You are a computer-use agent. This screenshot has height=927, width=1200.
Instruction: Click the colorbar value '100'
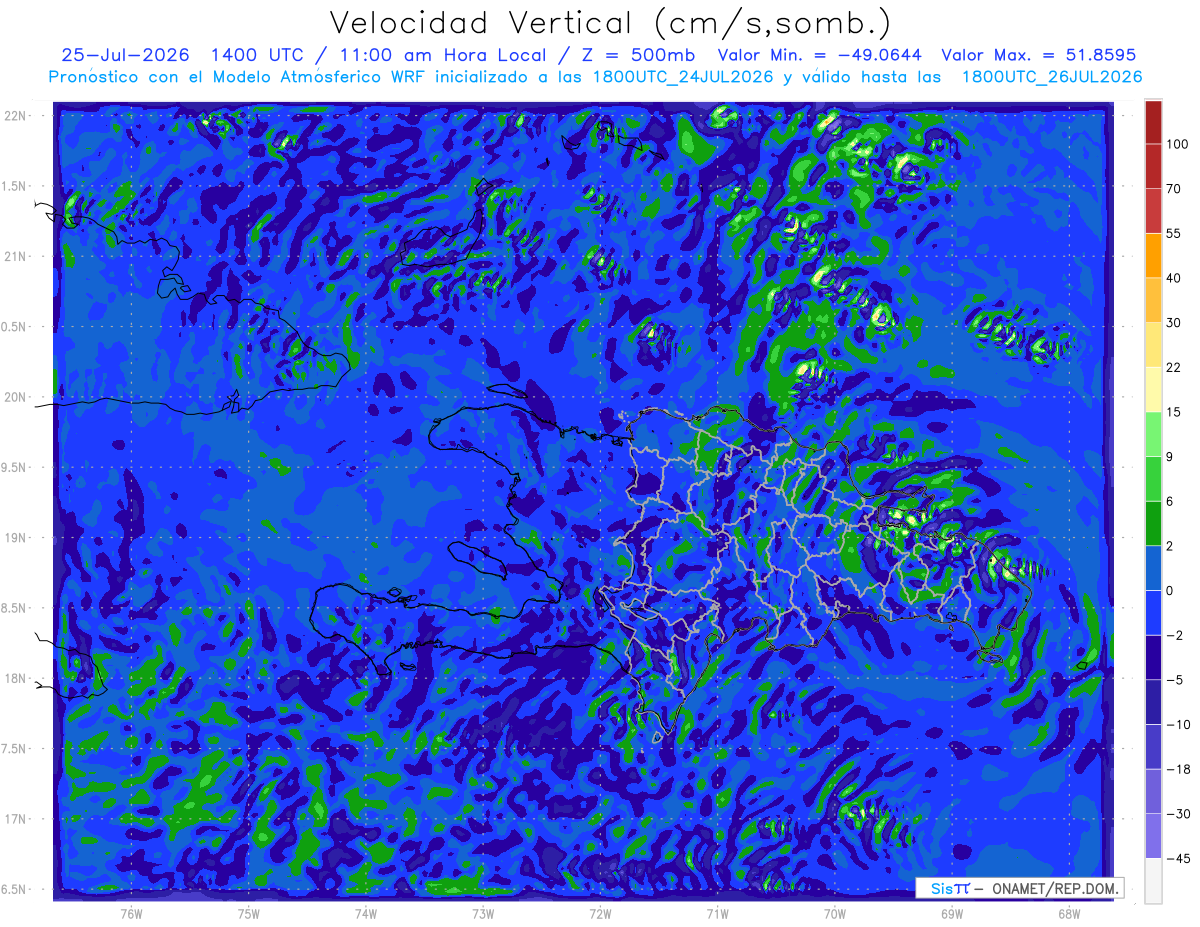coord(1177,144)
